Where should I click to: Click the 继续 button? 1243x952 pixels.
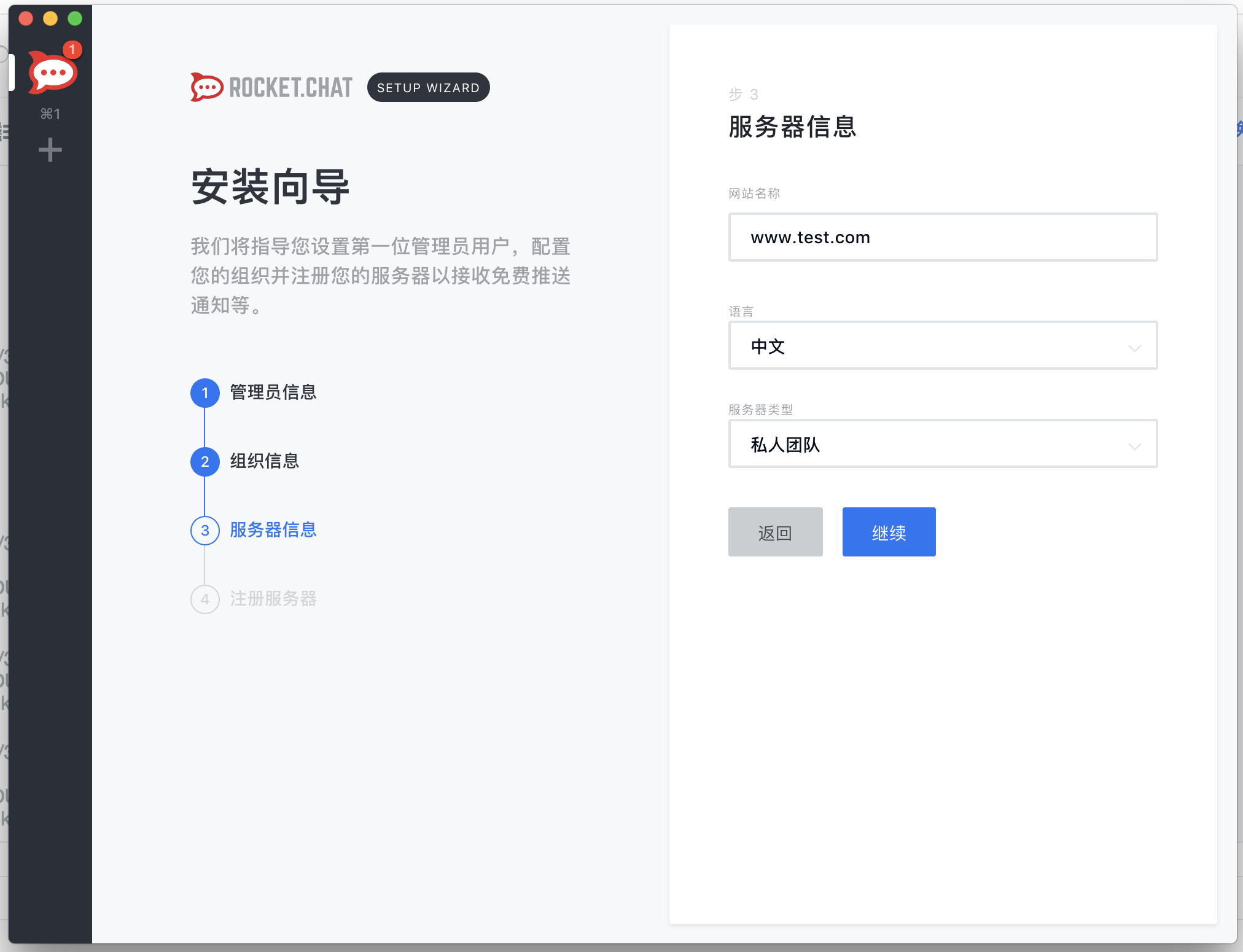click(x=889, y=532)
